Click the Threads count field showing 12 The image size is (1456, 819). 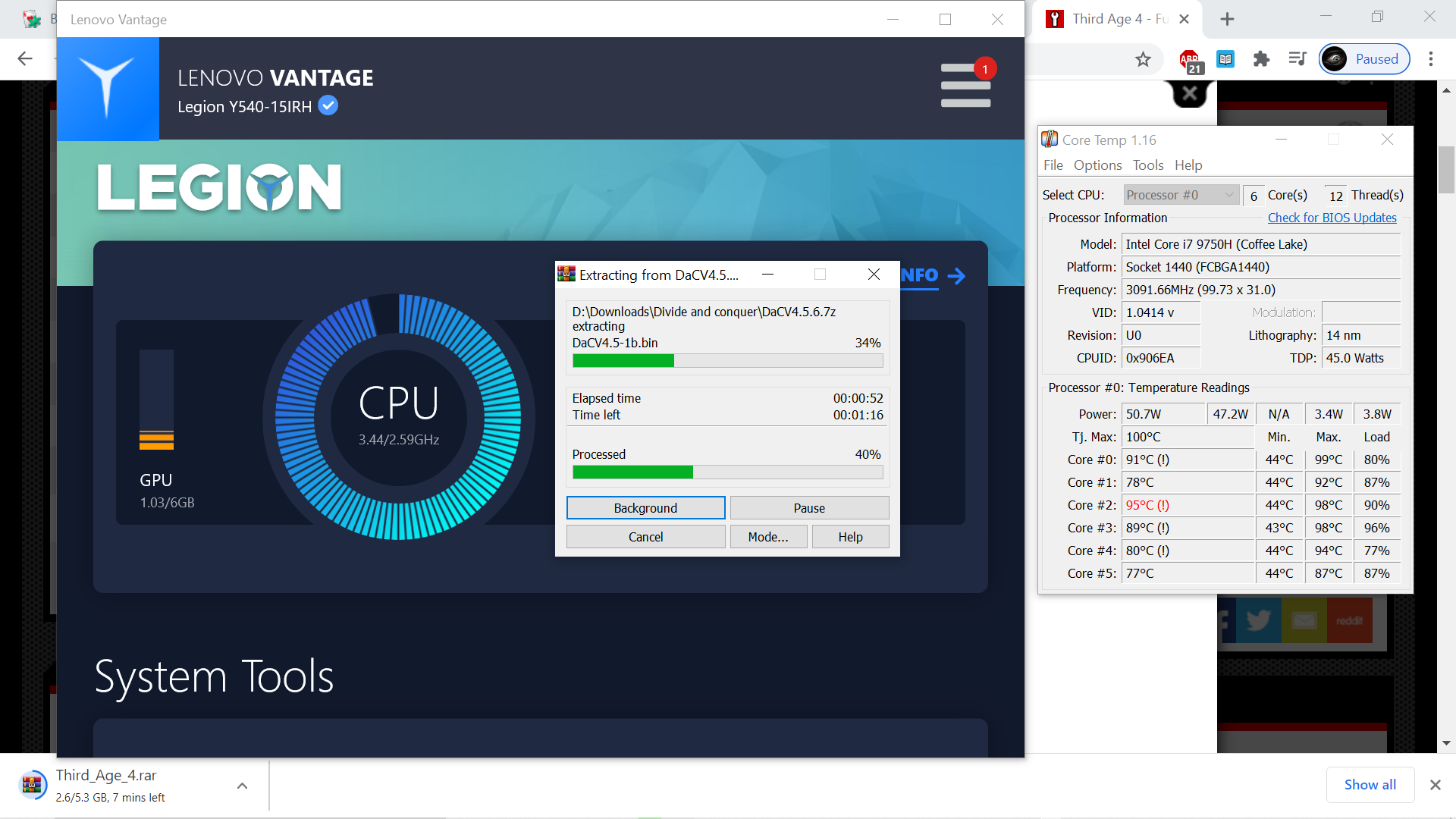point(1335,196)
